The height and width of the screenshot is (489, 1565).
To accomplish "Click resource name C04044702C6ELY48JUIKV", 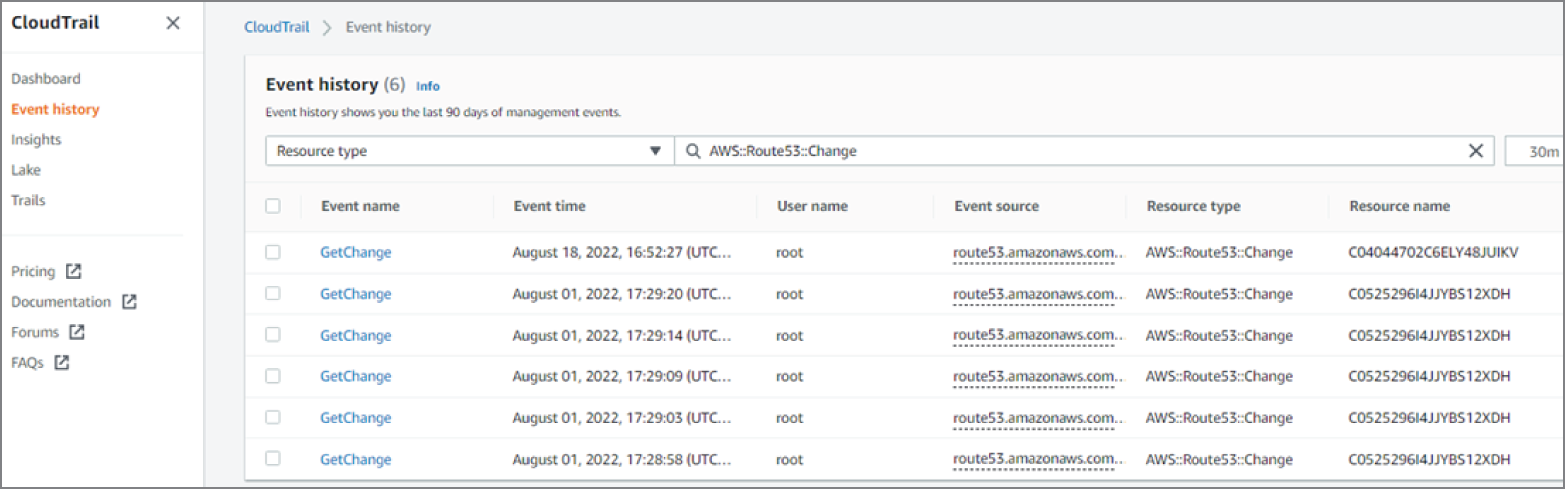I will click(1433, 252).
